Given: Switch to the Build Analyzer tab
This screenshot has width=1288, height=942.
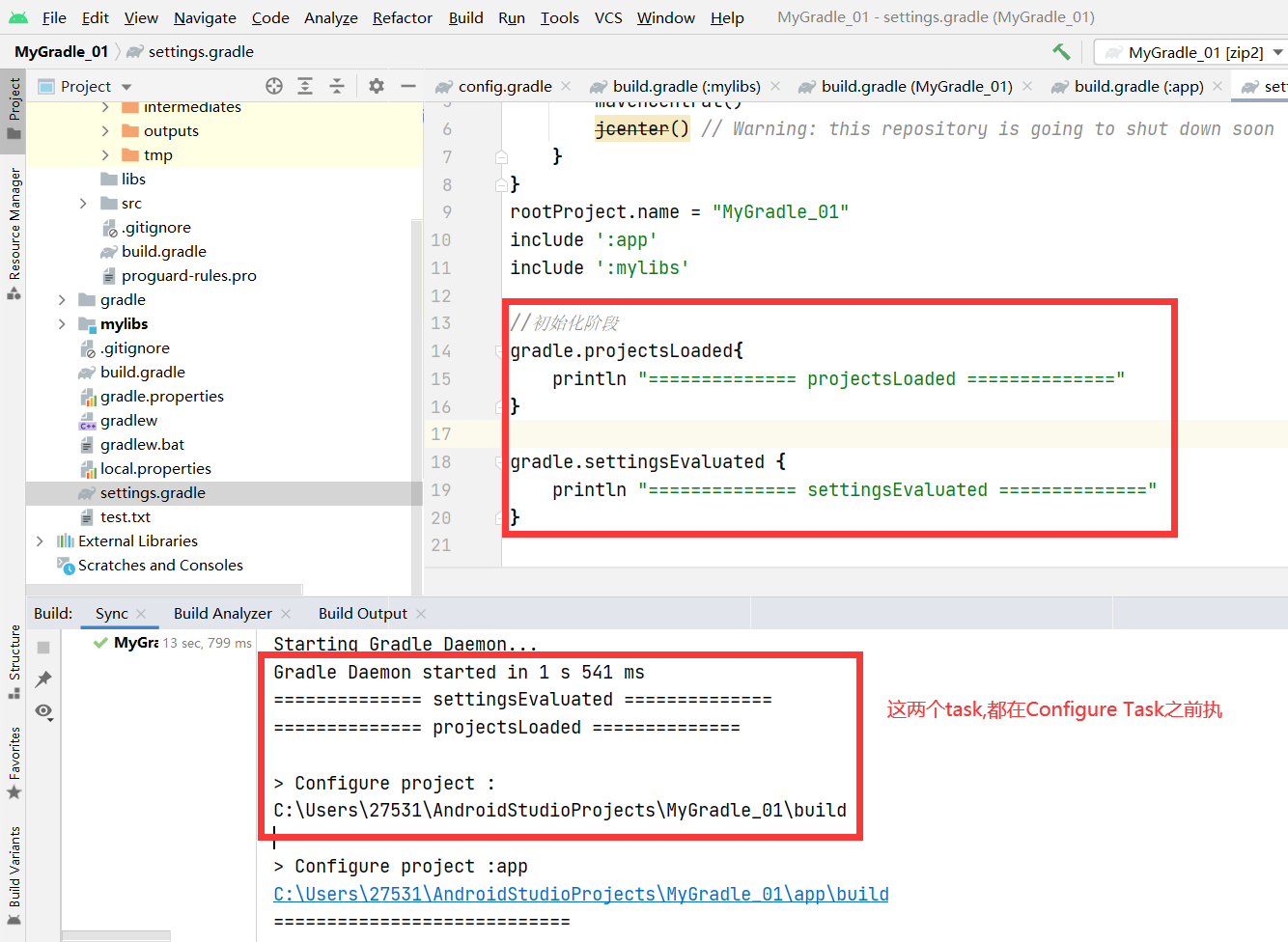Looking at the screenshot, I should pyautogui.click(x=222, y=613).
